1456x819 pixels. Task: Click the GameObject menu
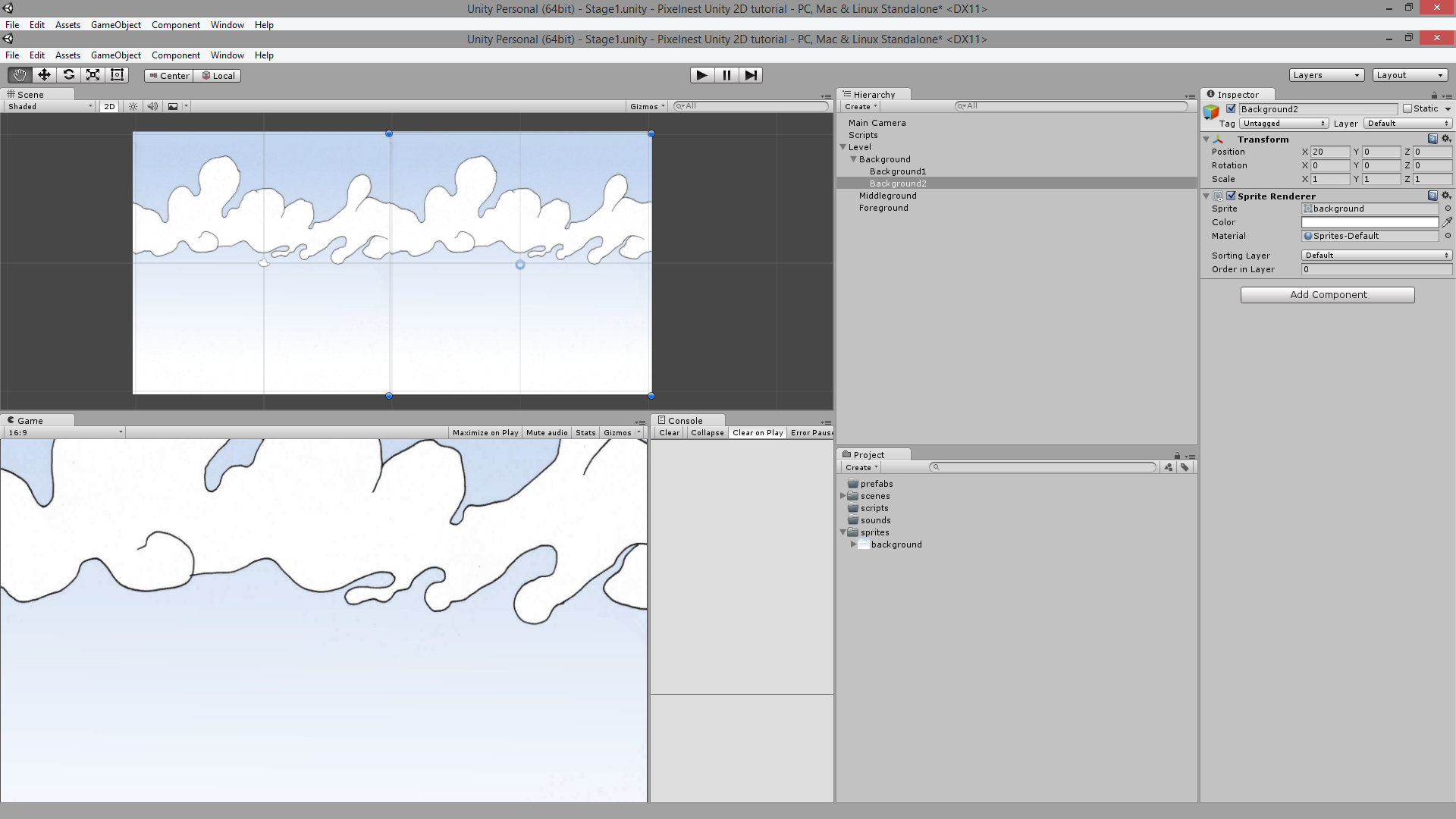114,54
